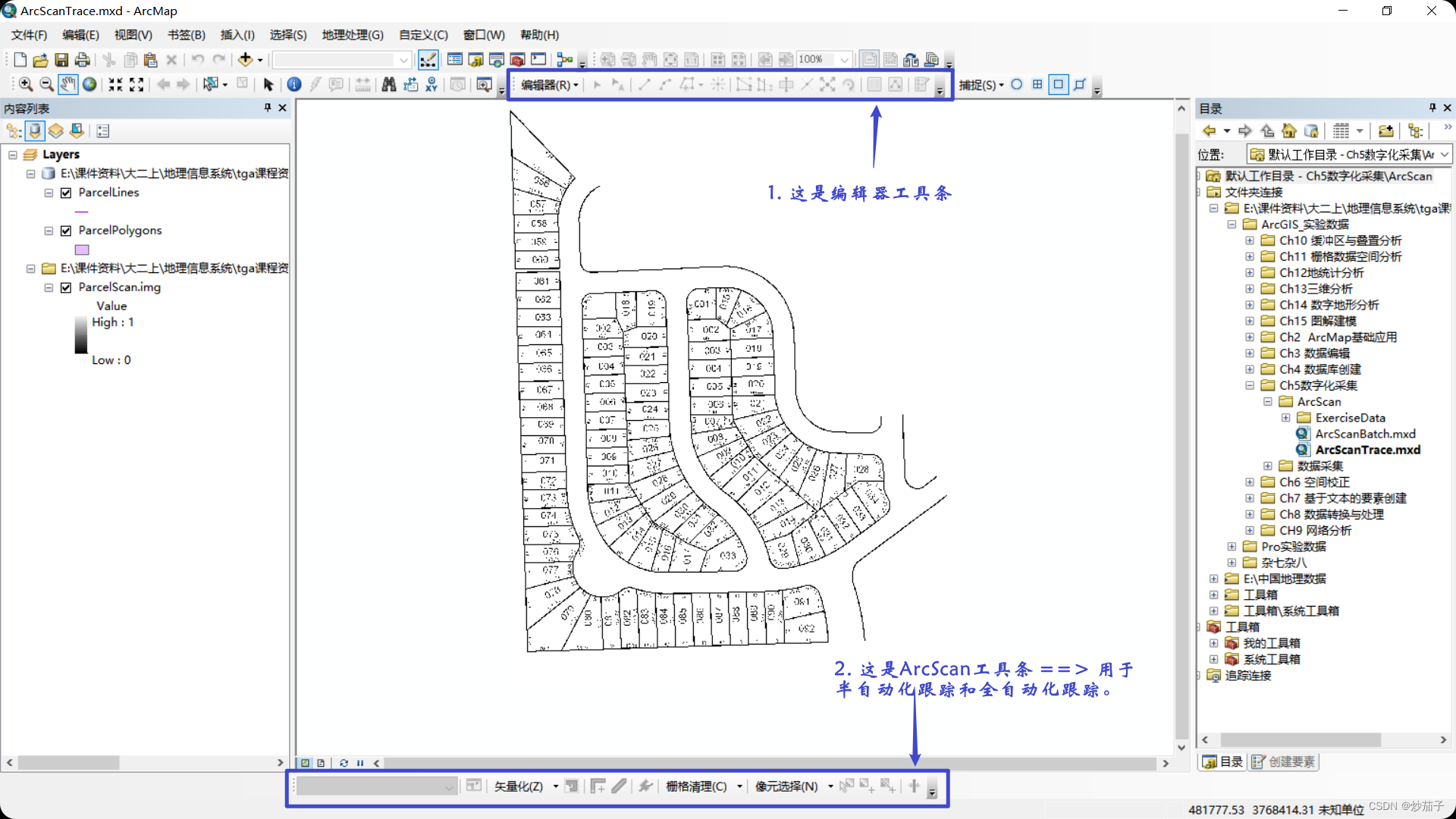This screenshot has height=819, width=1456.
Task: Click List By Visibility icon
Action: click(x=56, y=131)
